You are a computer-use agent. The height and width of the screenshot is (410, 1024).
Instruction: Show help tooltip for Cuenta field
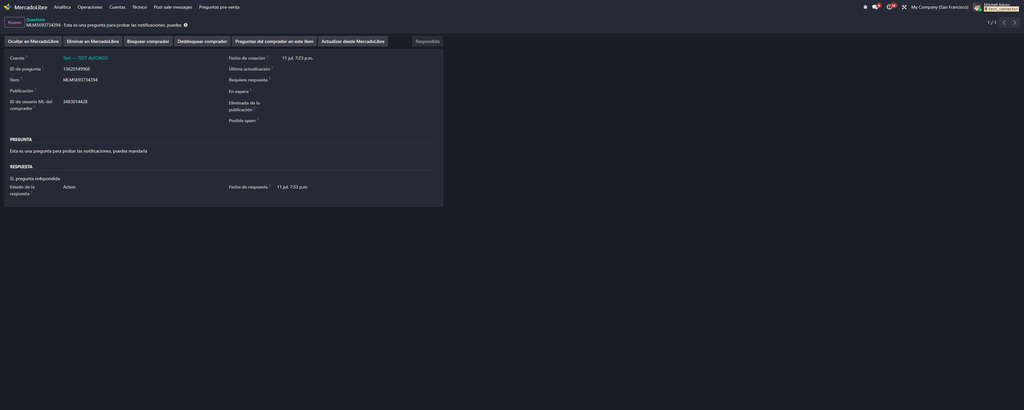coord(26,57)
